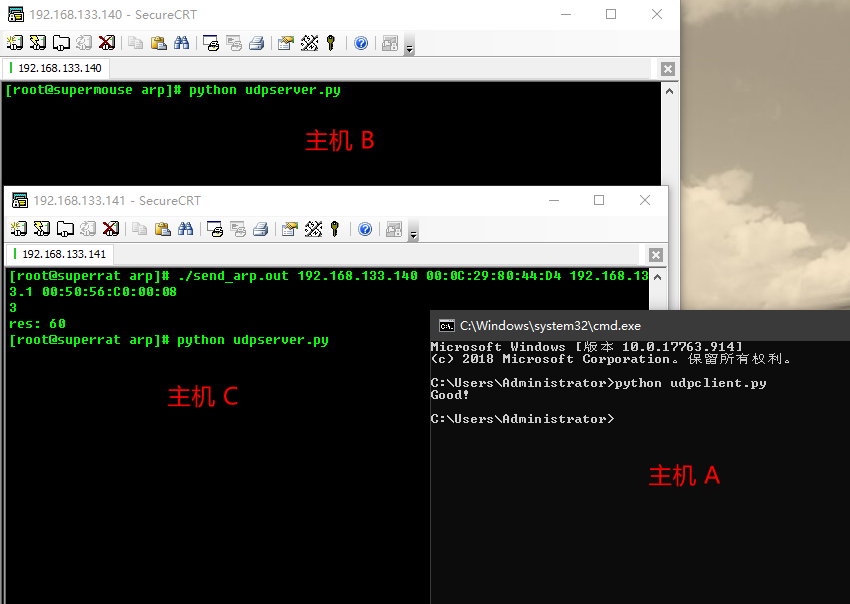The height and width of the screenshot is (604, 850).
Task: Click Find binoculars icon in 192.168.133.141 window
Action: pyautogui.click(x=185, y=229)
